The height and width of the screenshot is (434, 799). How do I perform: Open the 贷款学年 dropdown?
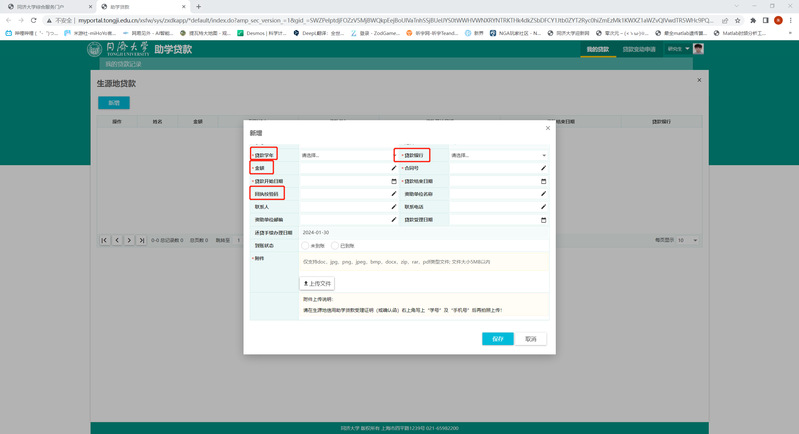pyautogui.click(x=346, y=155)
